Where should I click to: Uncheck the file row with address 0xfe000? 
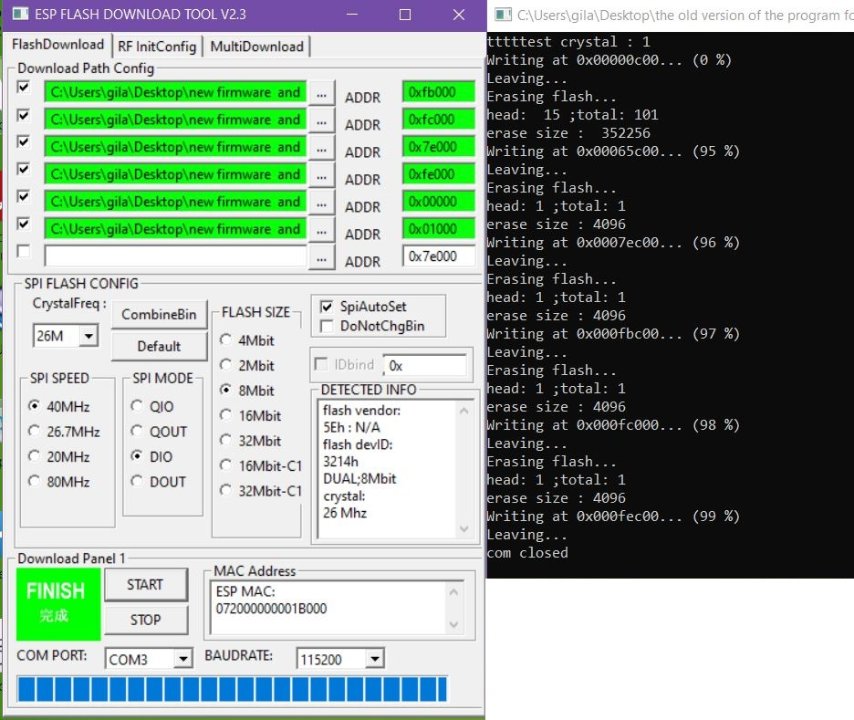(x=23, y=169)
